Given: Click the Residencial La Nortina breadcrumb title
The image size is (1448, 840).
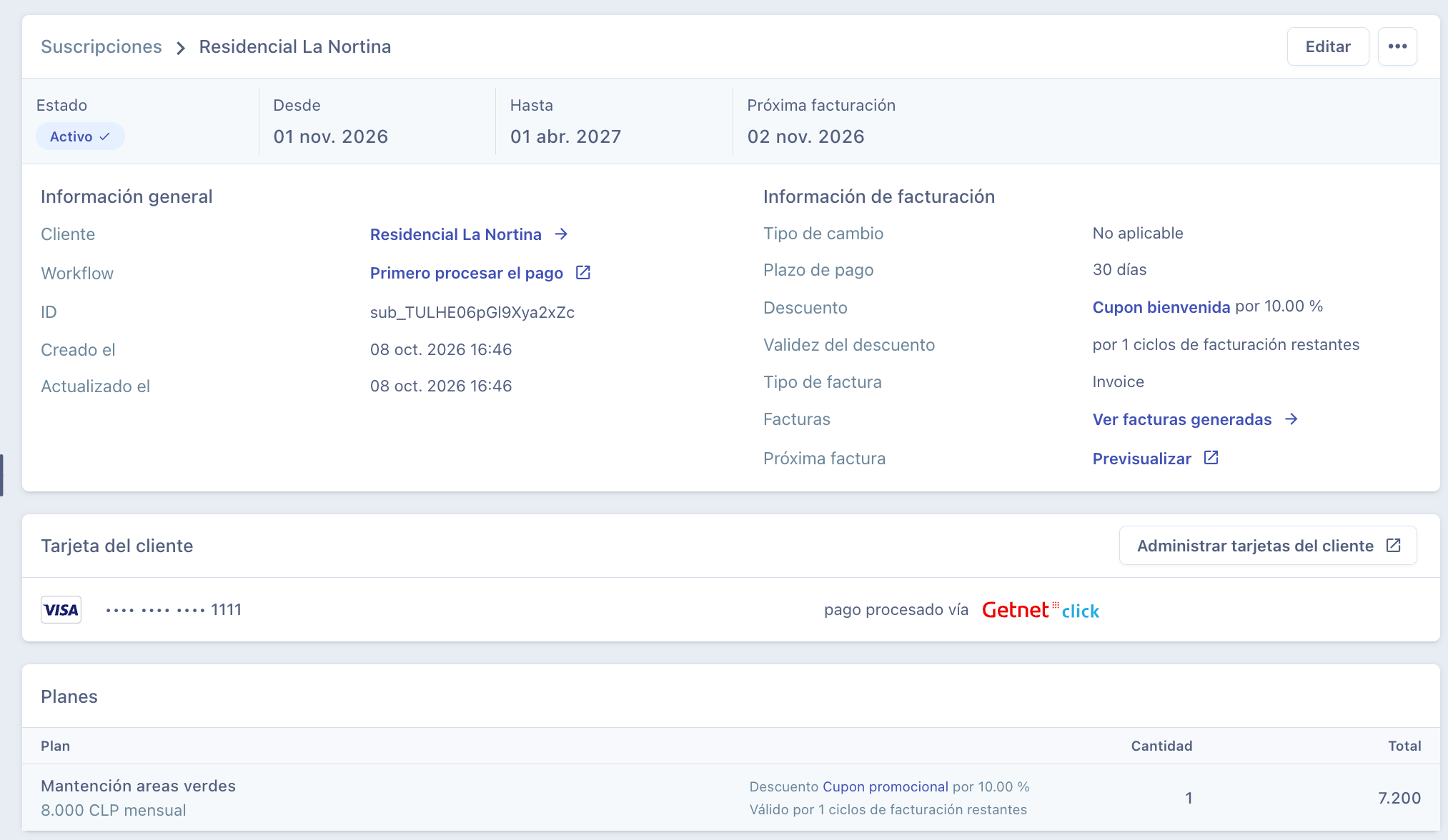Looking at the screenshot, I should [x=295, y=46].
